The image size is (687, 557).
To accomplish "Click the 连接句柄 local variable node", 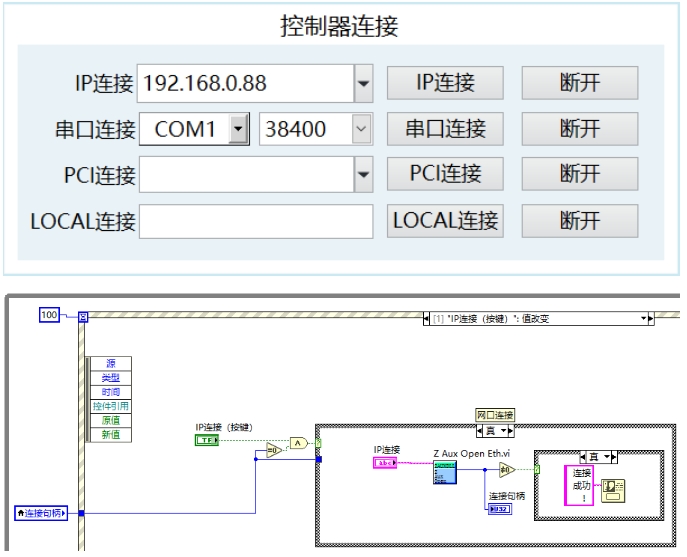I will click(41, 513).
